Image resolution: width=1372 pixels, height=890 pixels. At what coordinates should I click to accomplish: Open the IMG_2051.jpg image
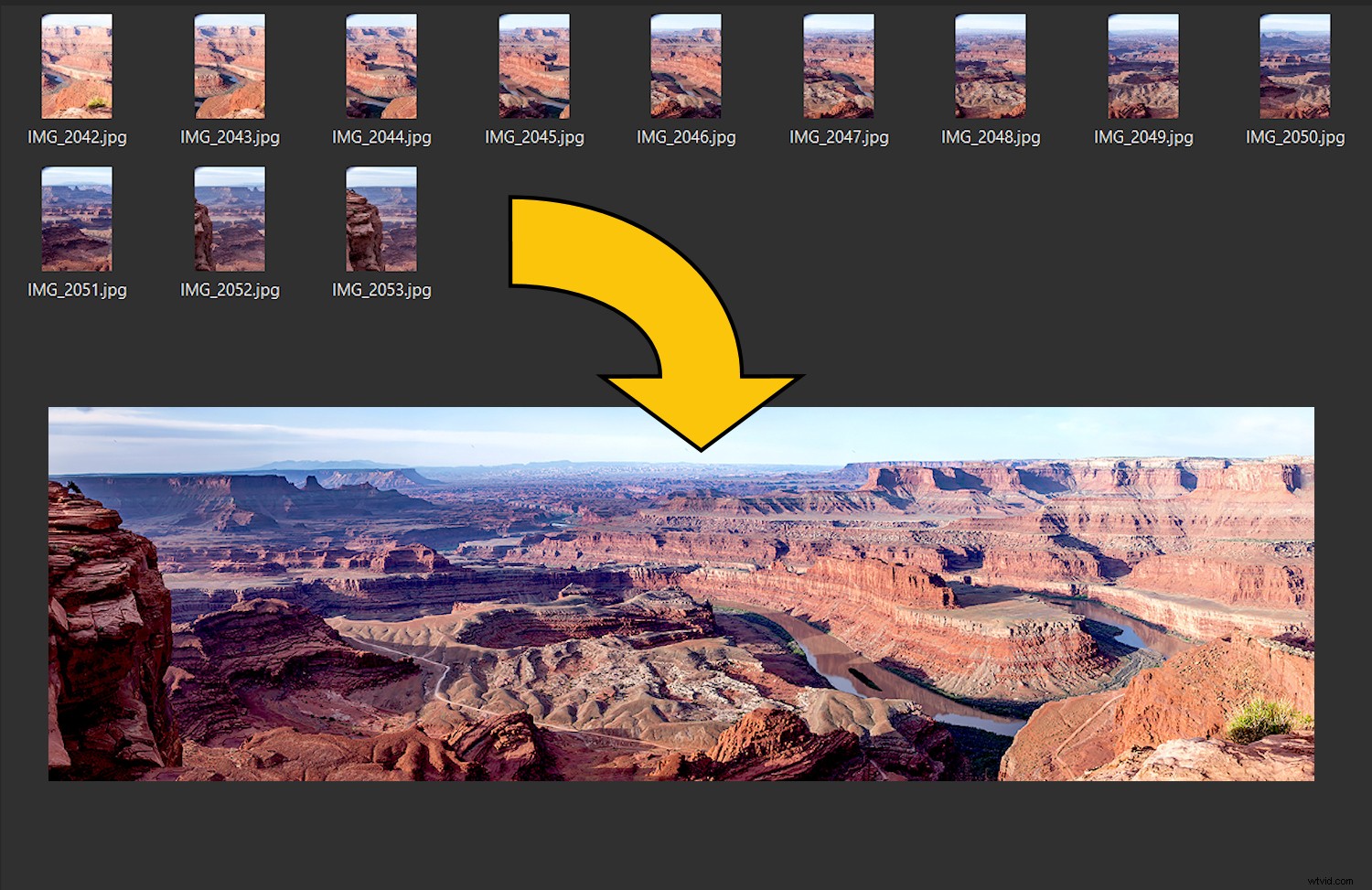coord(77,220)
